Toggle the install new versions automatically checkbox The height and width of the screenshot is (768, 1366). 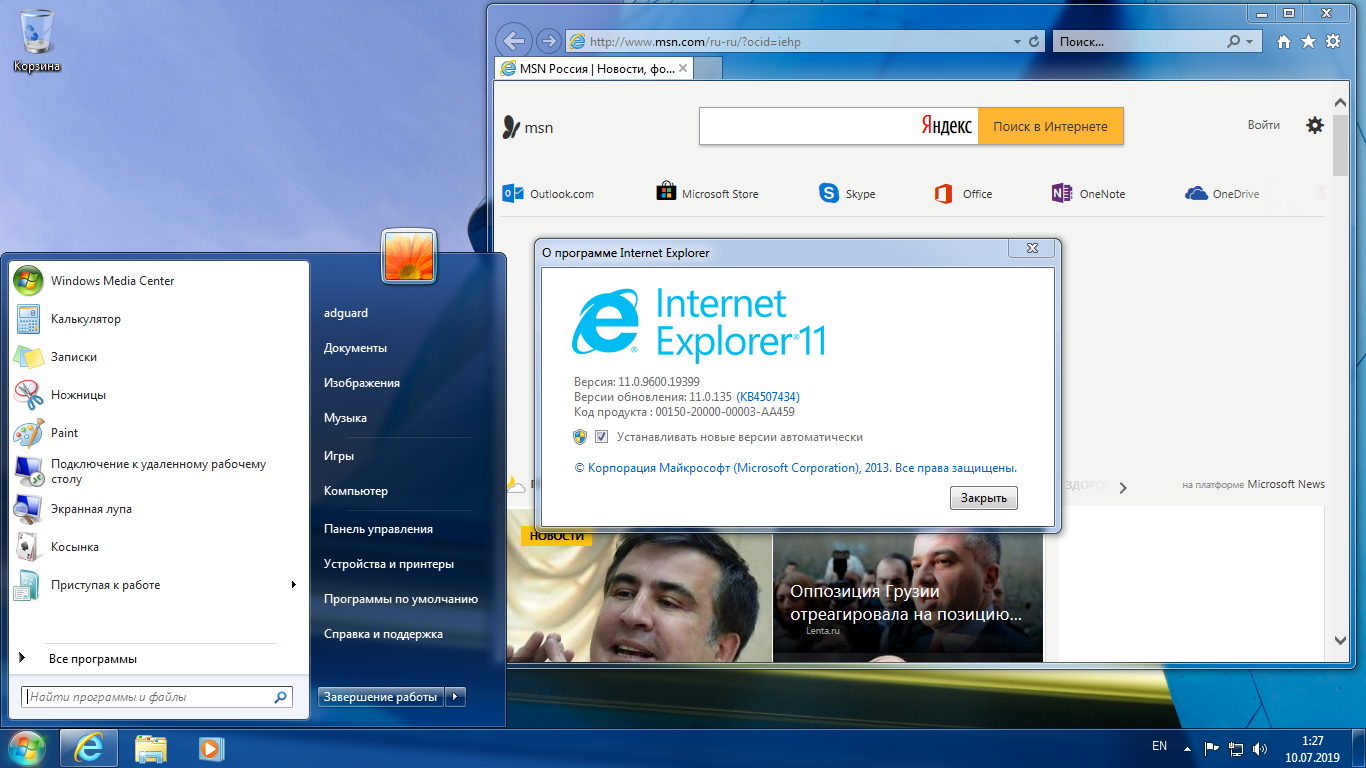601,437
